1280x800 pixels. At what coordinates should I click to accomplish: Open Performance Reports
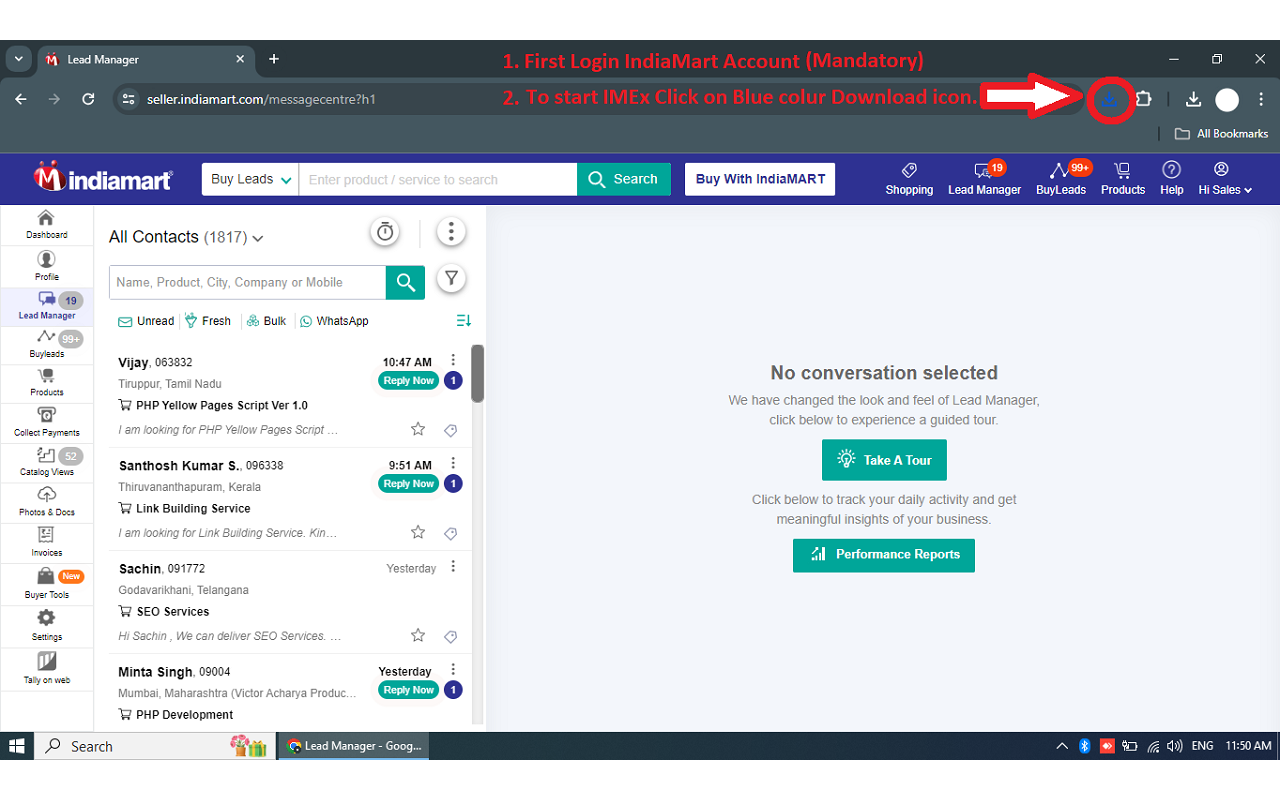(884, 555)
